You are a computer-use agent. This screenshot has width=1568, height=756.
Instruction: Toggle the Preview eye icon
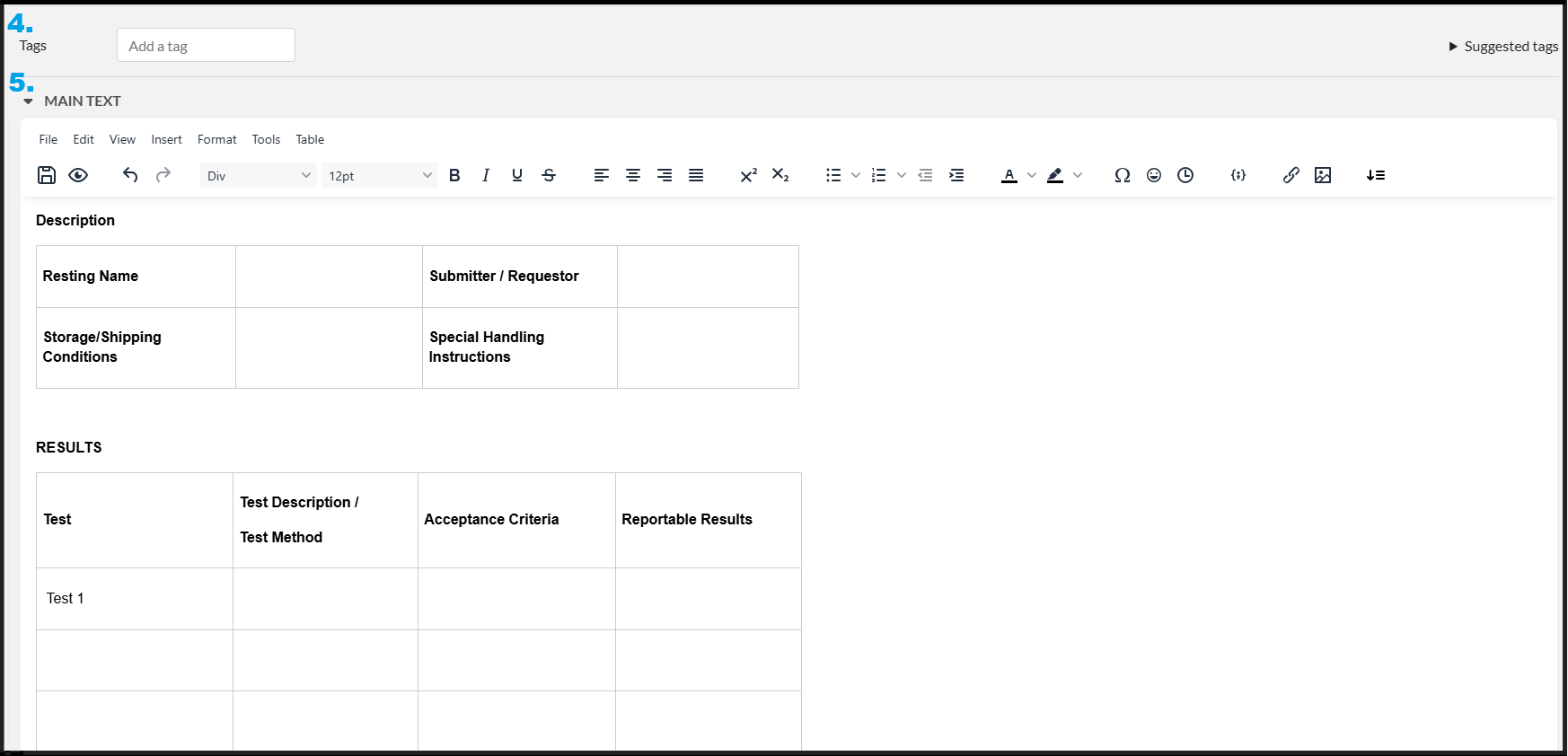(x=78, y=175)
